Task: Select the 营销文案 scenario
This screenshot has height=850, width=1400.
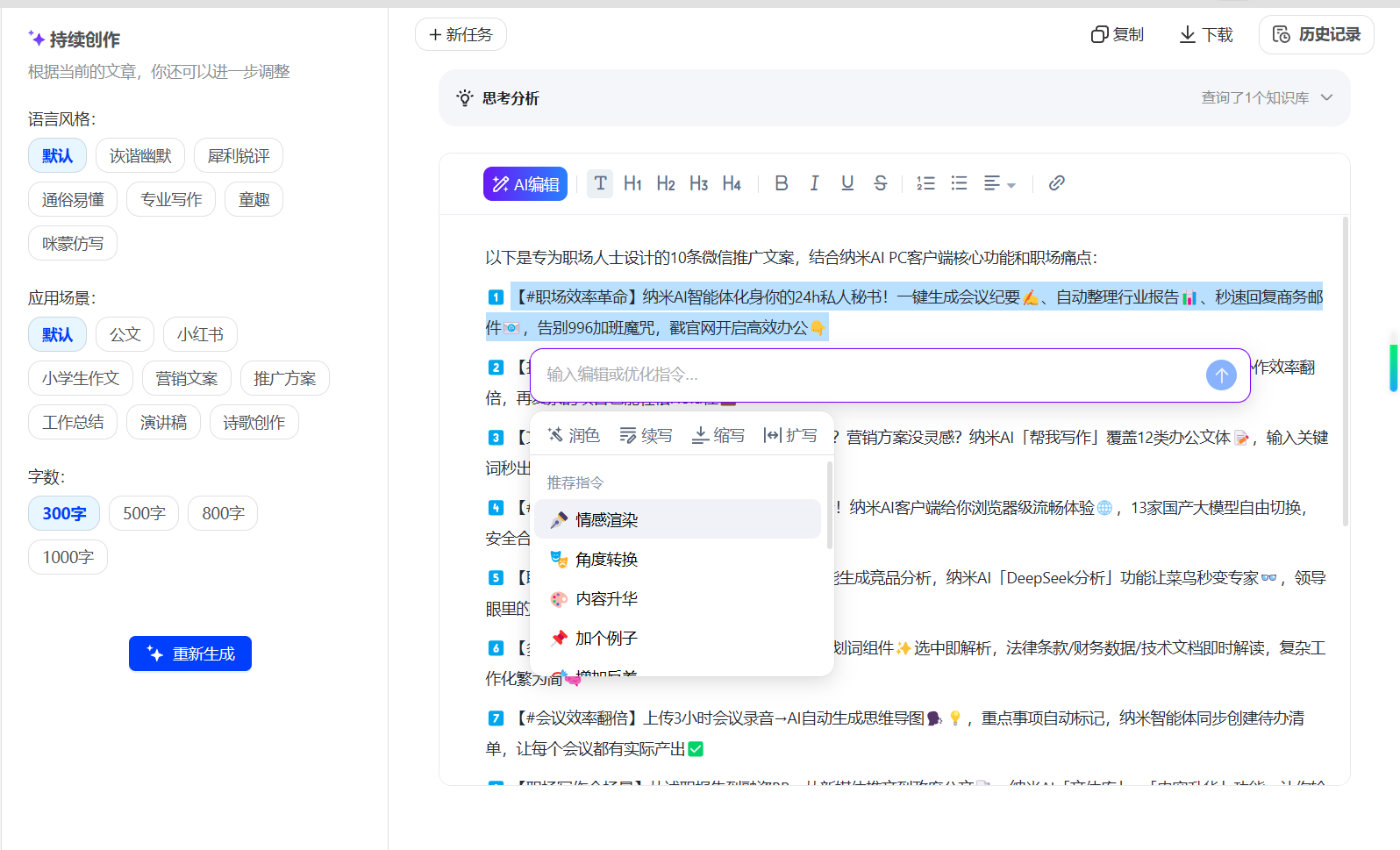Action: click(x=187, y=379)
